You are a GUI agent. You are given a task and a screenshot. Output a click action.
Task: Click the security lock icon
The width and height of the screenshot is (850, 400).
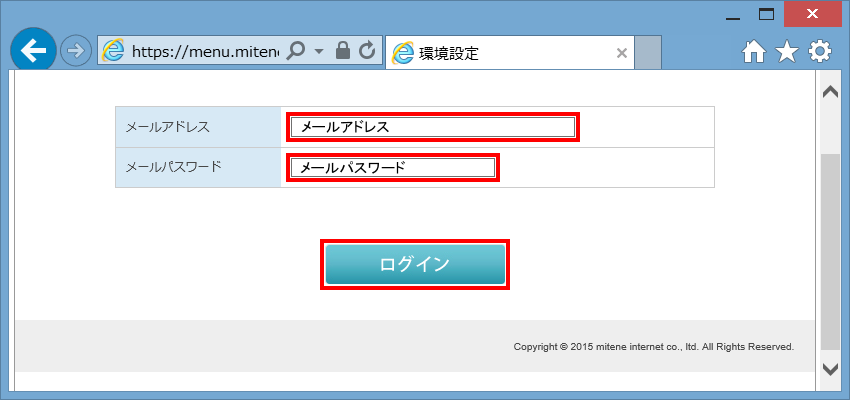click(x=343, y=50)
